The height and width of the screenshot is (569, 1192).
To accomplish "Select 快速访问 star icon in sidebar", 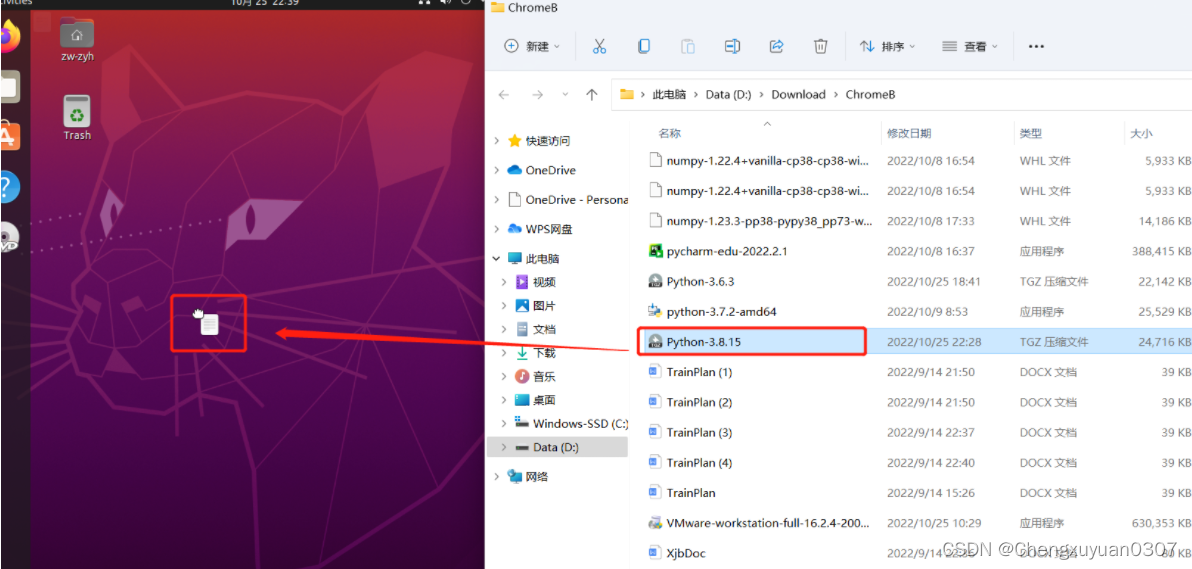I will 515,141.
